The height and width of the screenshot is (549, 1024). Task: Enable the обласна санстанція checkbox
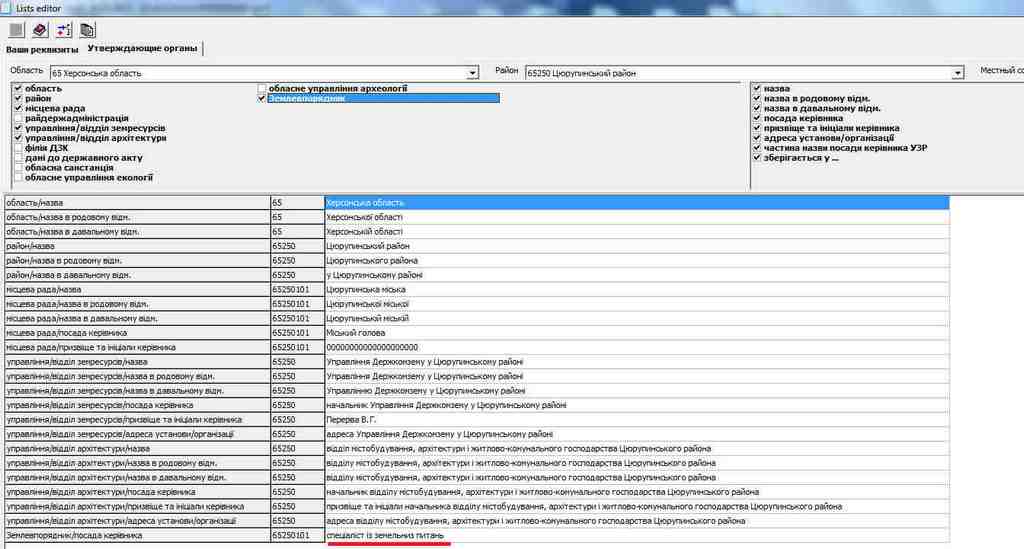tap(18, 167)
